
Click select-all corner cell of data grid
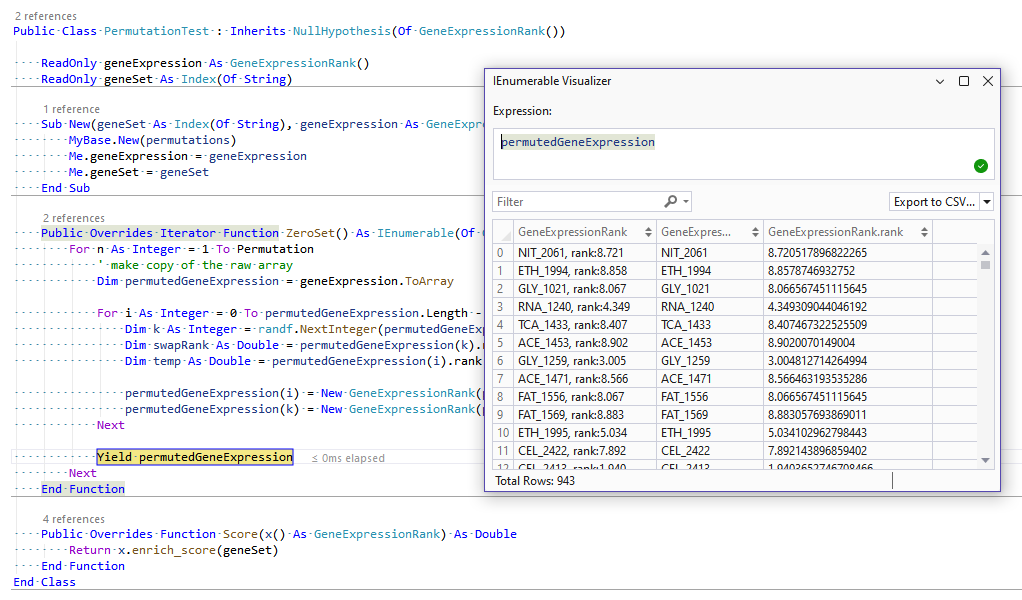[503, 232]
